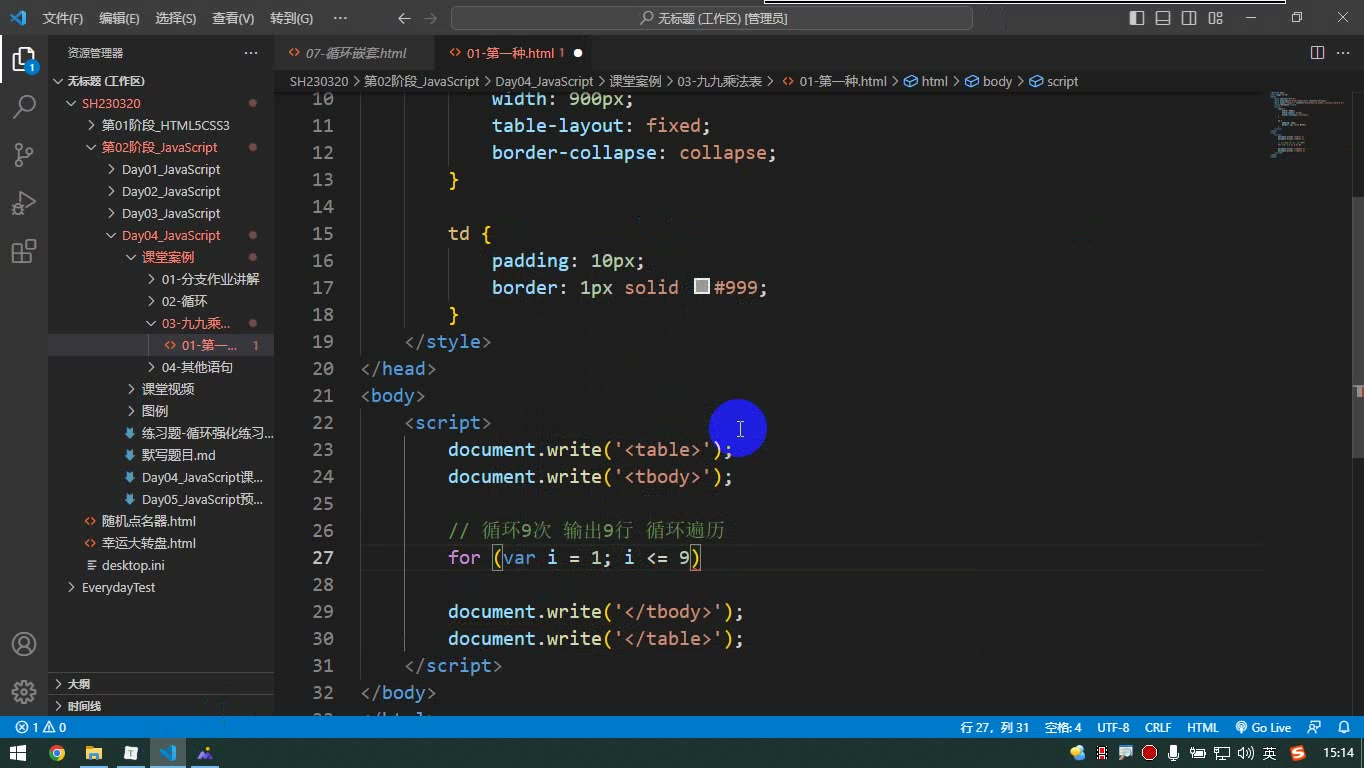Switch to the 07-循环嵌套.html tab
Screen dimensions: 1364x768
coord(356,53)
